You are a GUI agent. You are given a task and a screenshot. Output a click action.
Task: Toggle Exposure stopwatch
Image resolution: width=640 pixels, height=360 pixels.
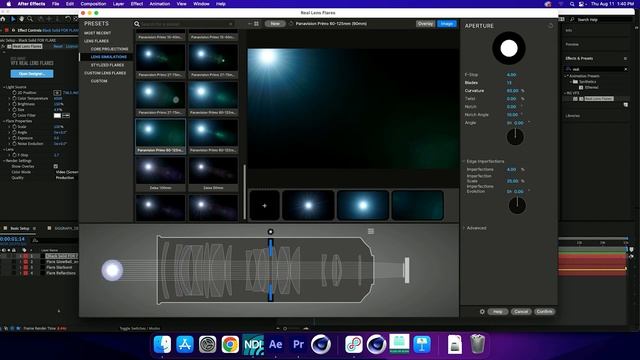pos(14,138)
